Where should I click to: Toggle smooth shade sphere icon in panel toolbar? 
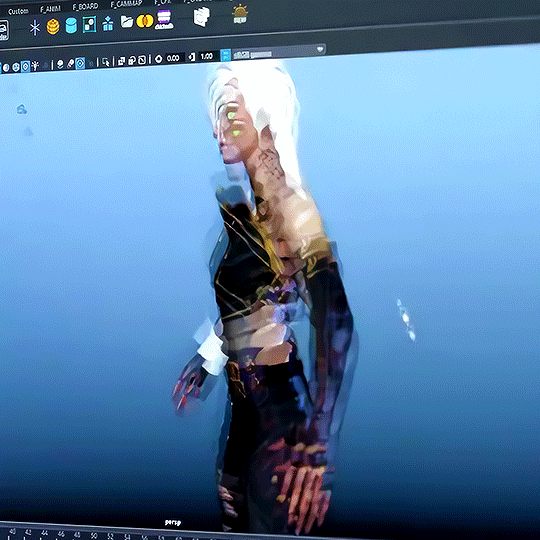pyautogui.click(x=6, y=68)
